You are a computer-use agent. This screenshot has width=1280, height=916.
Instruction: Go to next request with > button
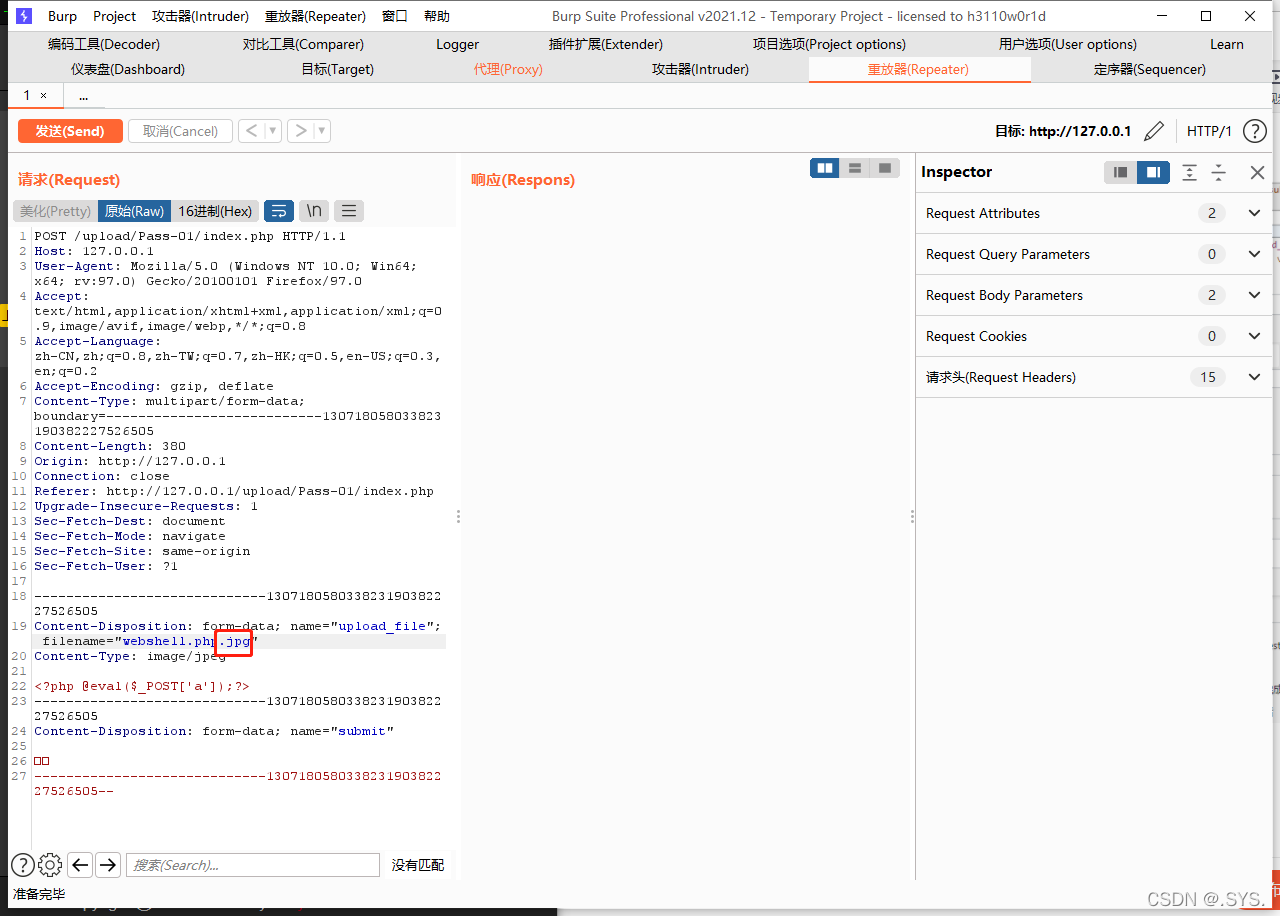[x=300, y=131]
